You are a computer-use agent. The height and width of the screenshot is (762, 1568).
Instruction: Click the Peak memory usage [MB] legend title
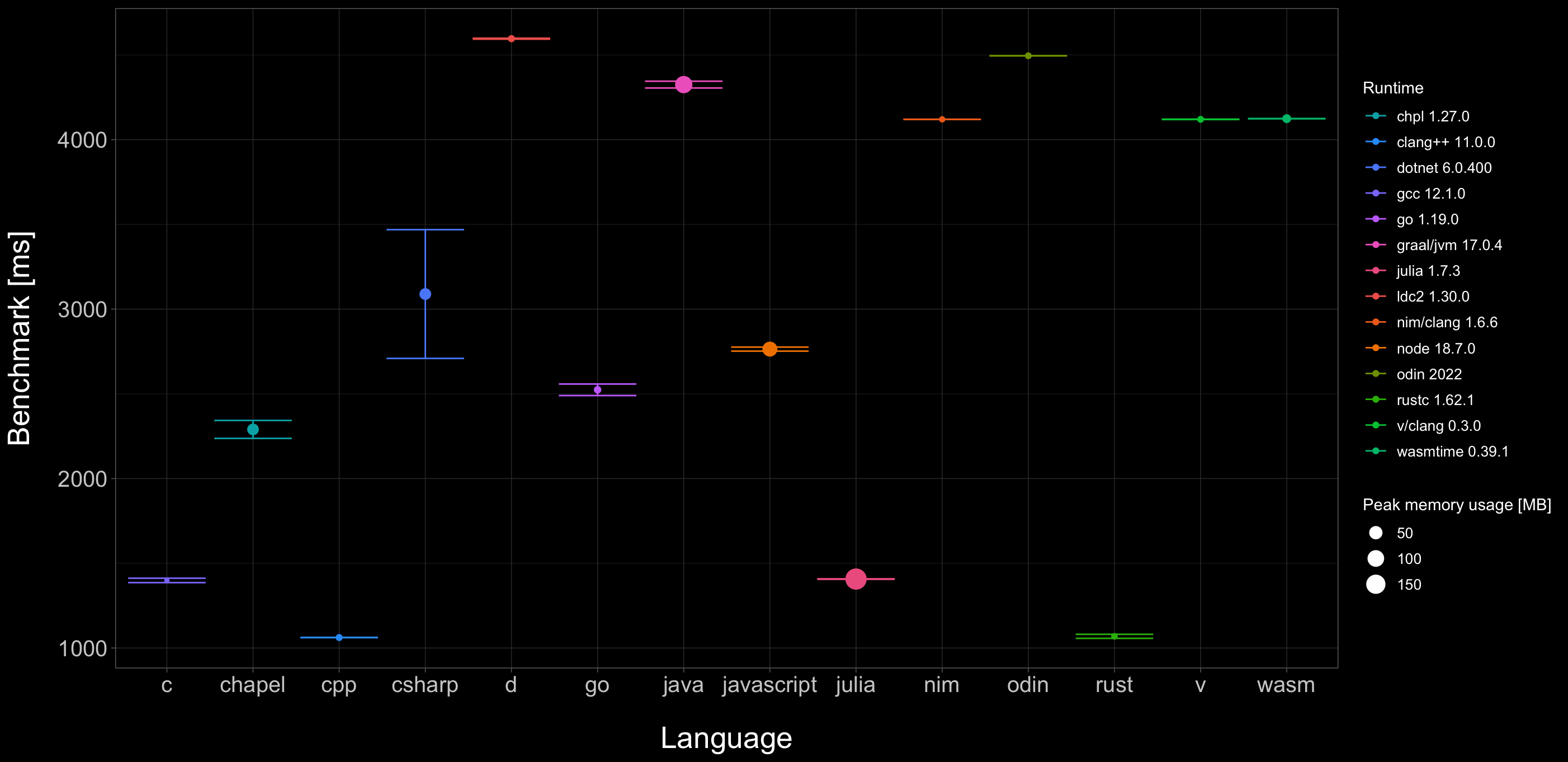[1457, 505]
